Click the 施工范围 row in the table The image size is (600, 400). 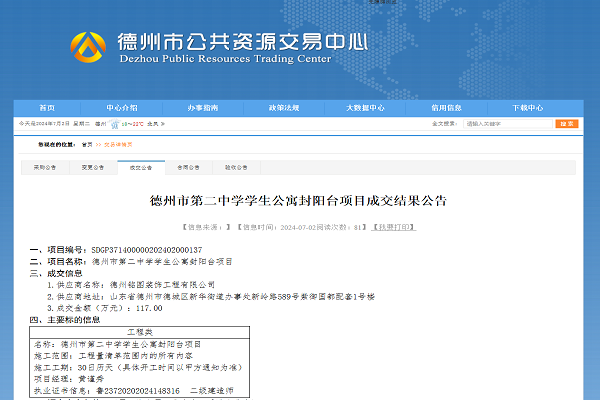(x=113, y=356)
